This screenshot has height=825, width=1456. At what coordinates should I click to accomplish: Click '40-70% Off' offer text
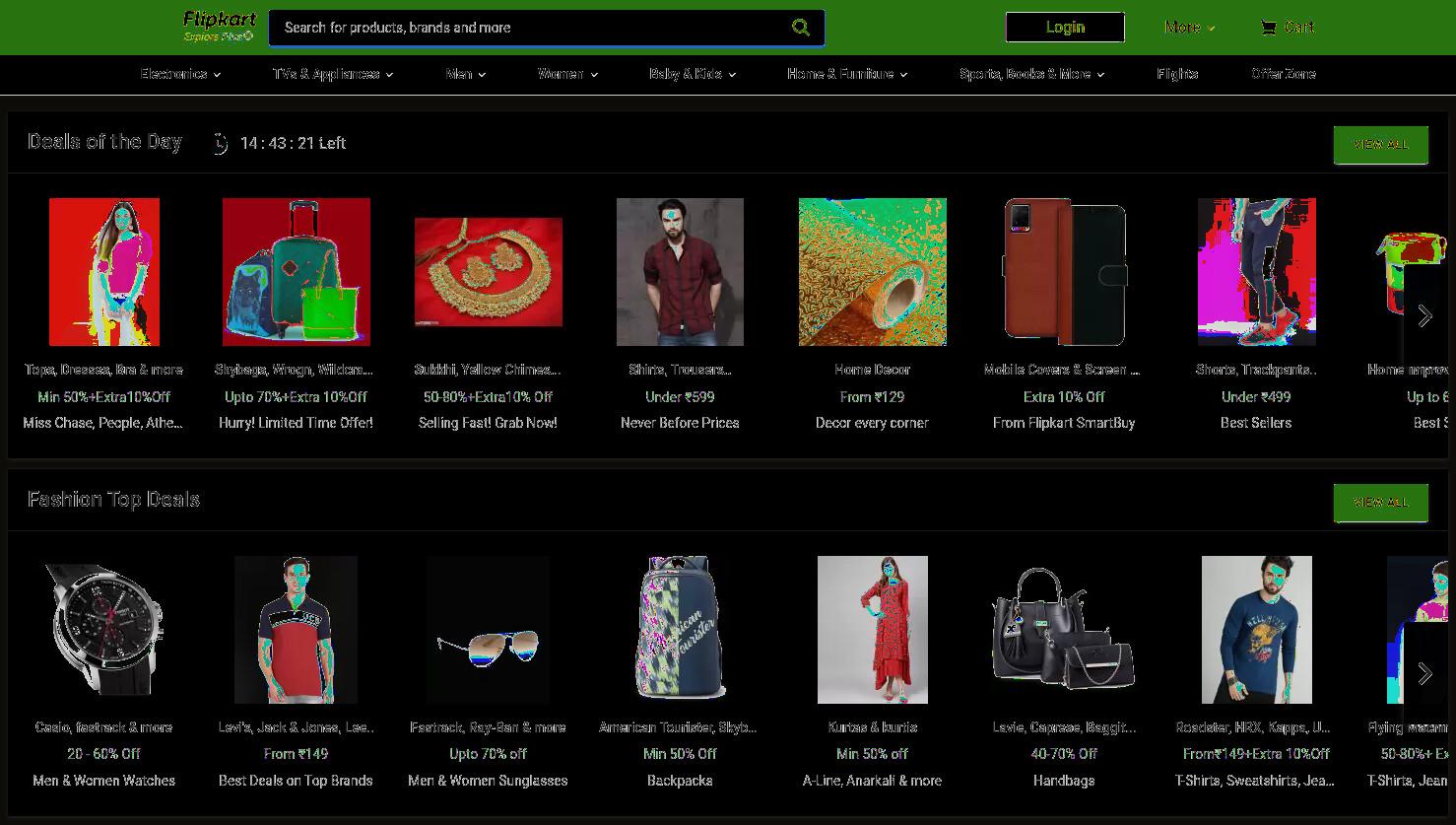pyautogui.click(x=1064, y=754)
